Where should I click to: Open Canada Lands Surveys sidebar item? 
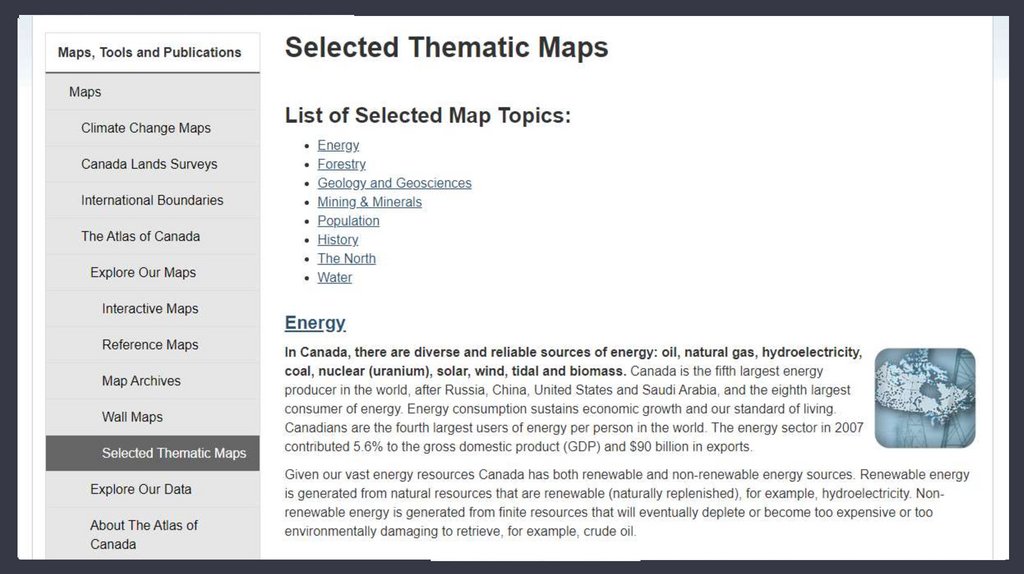[149, 164]
